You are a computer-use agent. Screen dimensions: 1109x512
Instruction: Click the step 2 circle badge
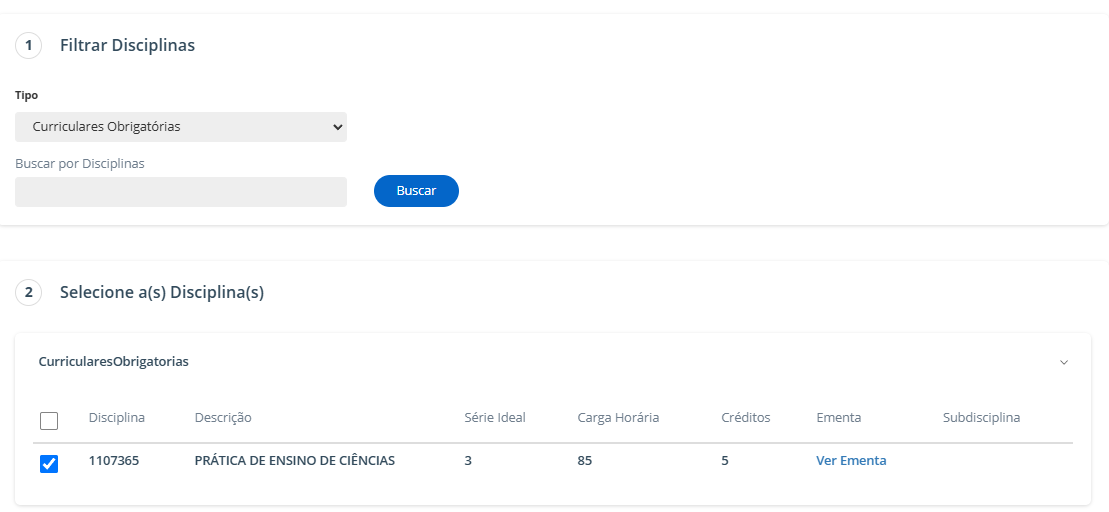(28, 292)
